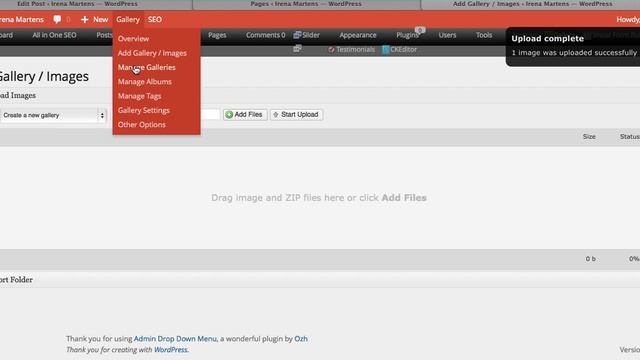This screenshot has width=640, height=360.
Task: Click the CKEditor menu icon
Action: pos(385,49)
